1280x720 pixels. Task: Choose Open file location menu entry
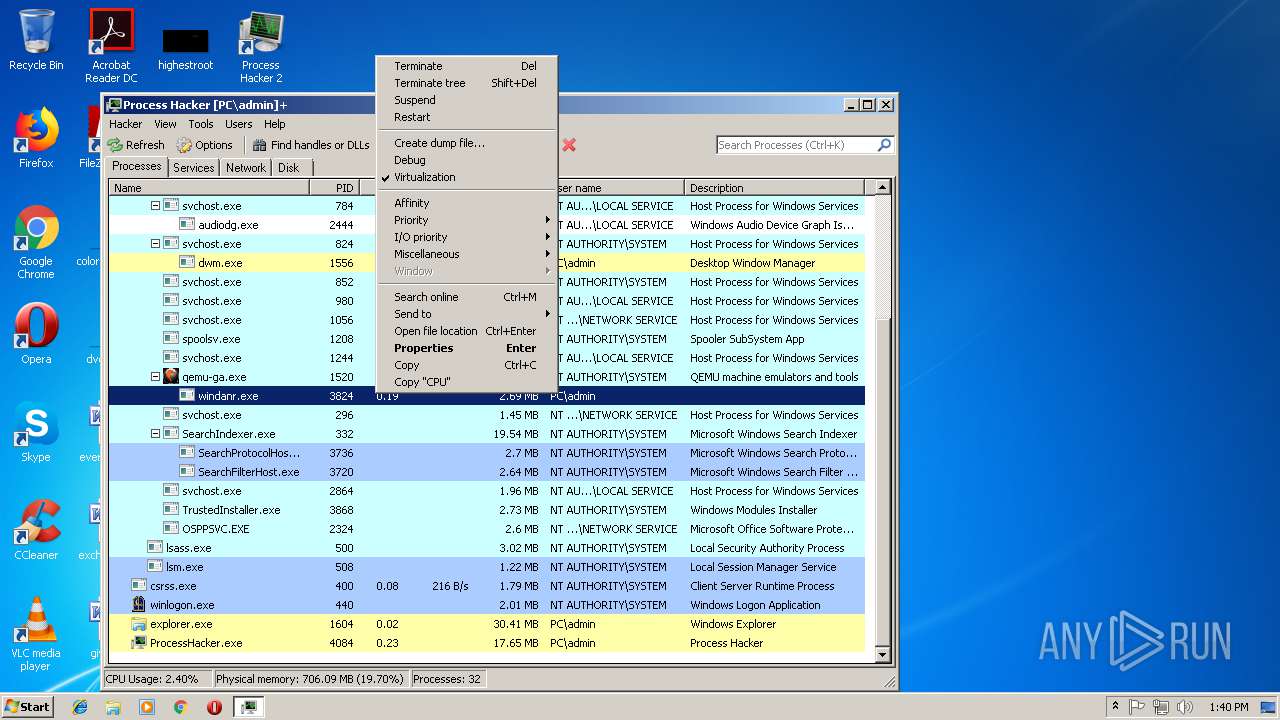(x=466, y=331)
